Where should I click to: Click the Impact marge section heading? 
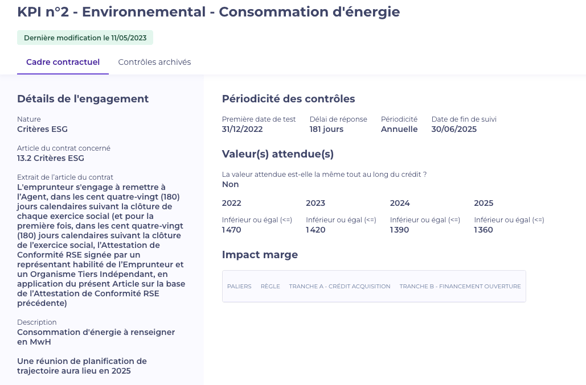[260, 255]
